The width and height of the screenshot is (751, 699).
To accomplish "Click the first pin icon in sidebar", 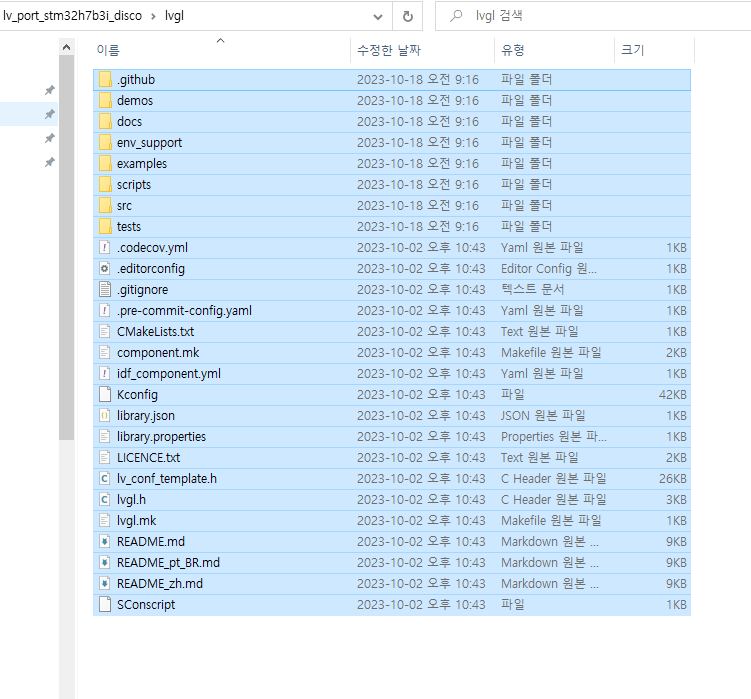I will pyautogui.click(x=49, y=90).
